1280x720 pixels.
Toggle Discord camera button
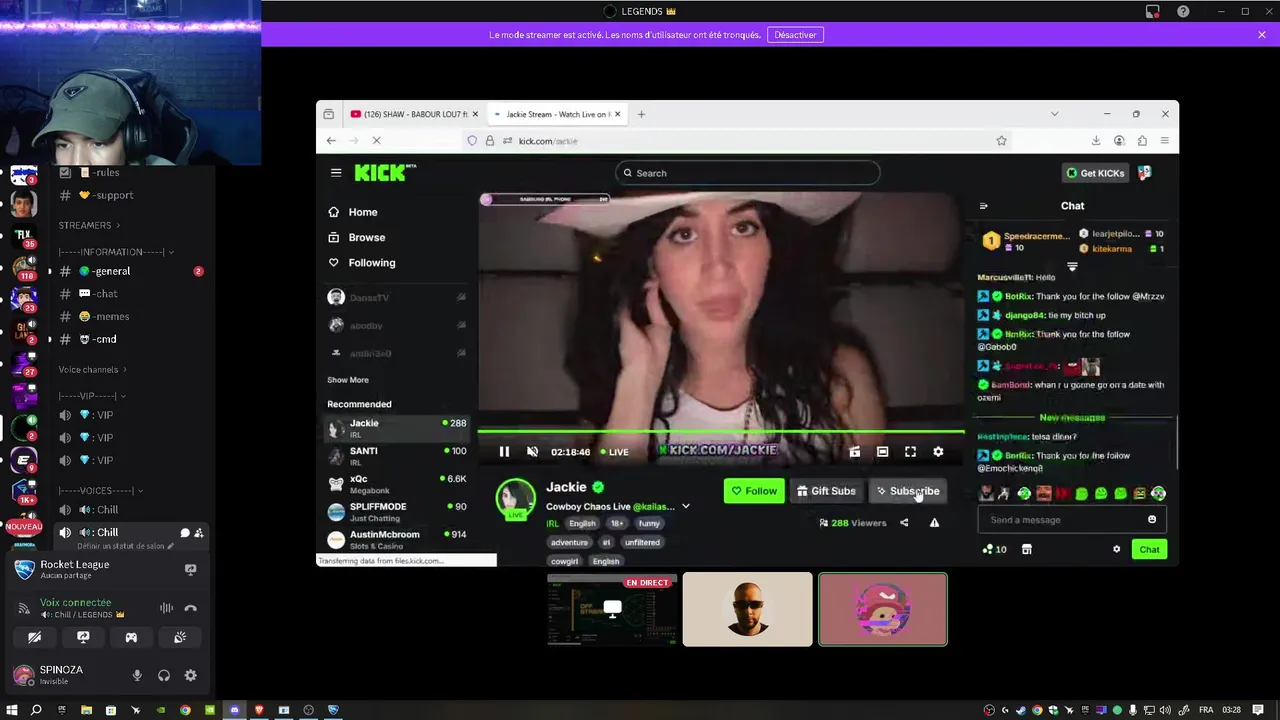pos(35,637)
